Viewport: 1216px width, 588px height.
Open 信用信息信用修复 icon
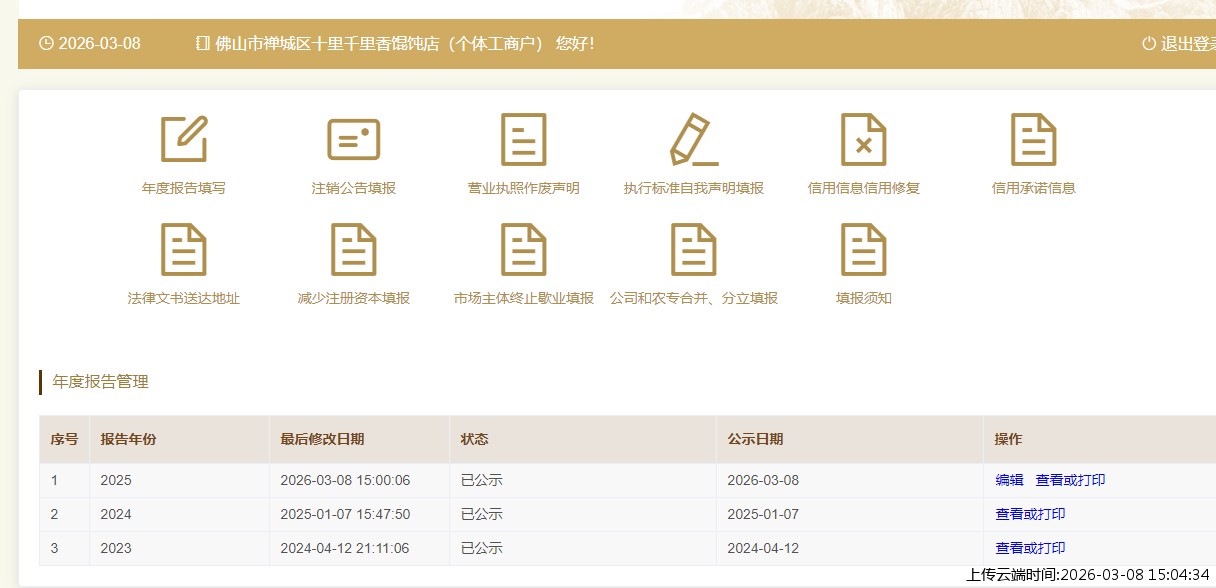pyautogui.click(x=863, y=139)
